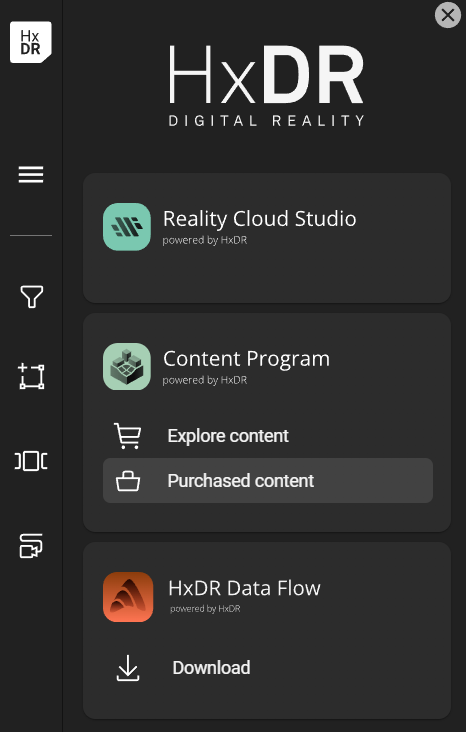Activate the add selection area tool

[31, 376]
